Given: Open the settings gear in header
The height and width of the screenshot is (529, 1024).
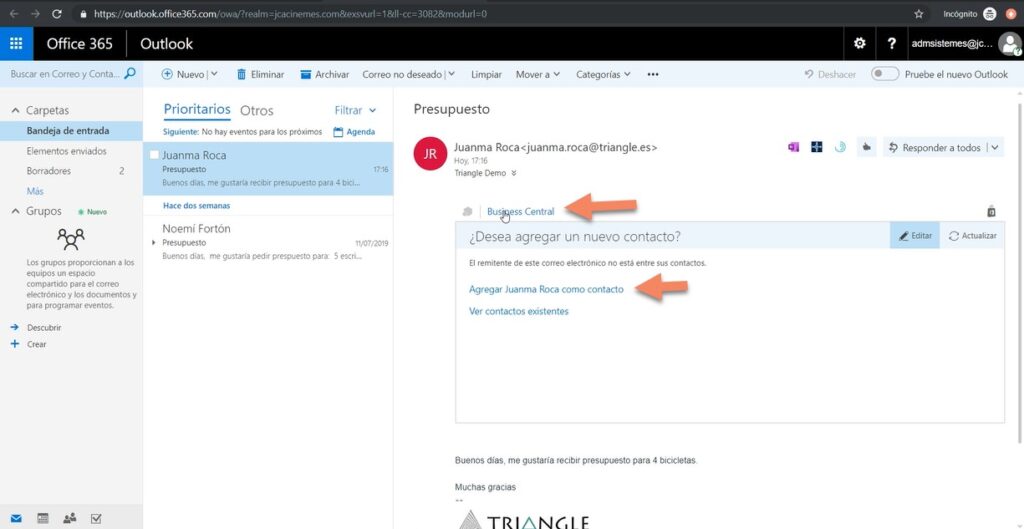Looking at the screenshot, I should pyautogui.click(x=859, y=44).
